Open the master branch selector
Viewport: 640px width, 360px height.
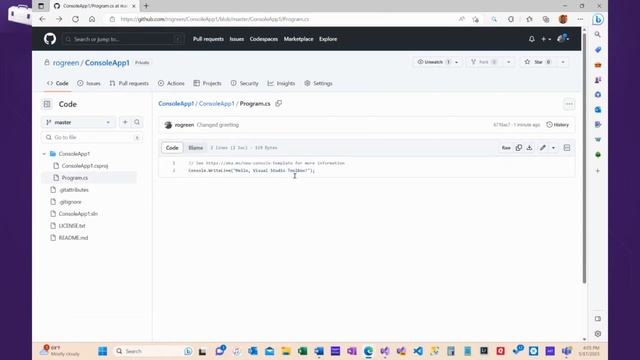(78, 122)
